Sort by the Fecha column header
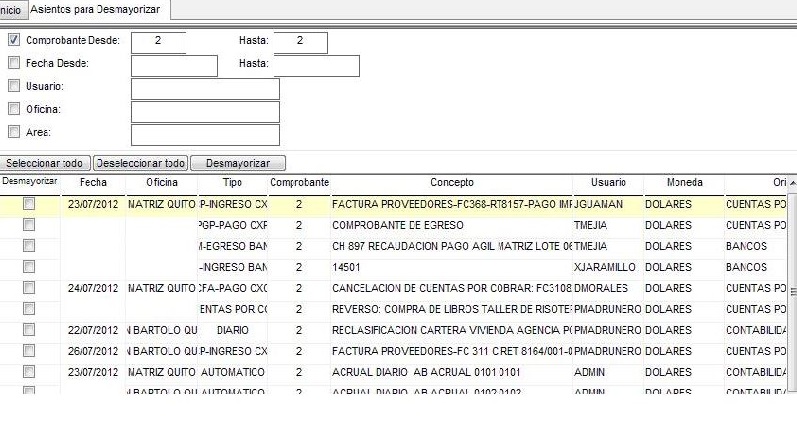Image resolution: width=797 pixels, height=426 pixels. (93, 182)
